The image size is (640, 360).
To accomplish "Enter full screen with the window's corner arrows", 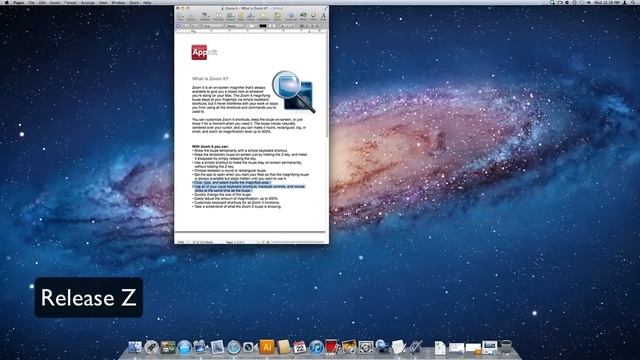I will [x=326, y=8].
